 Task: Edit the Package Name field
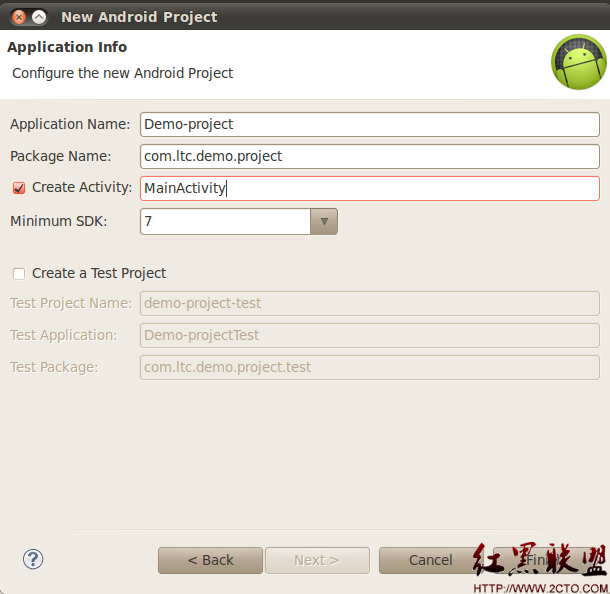coord(370,156)
